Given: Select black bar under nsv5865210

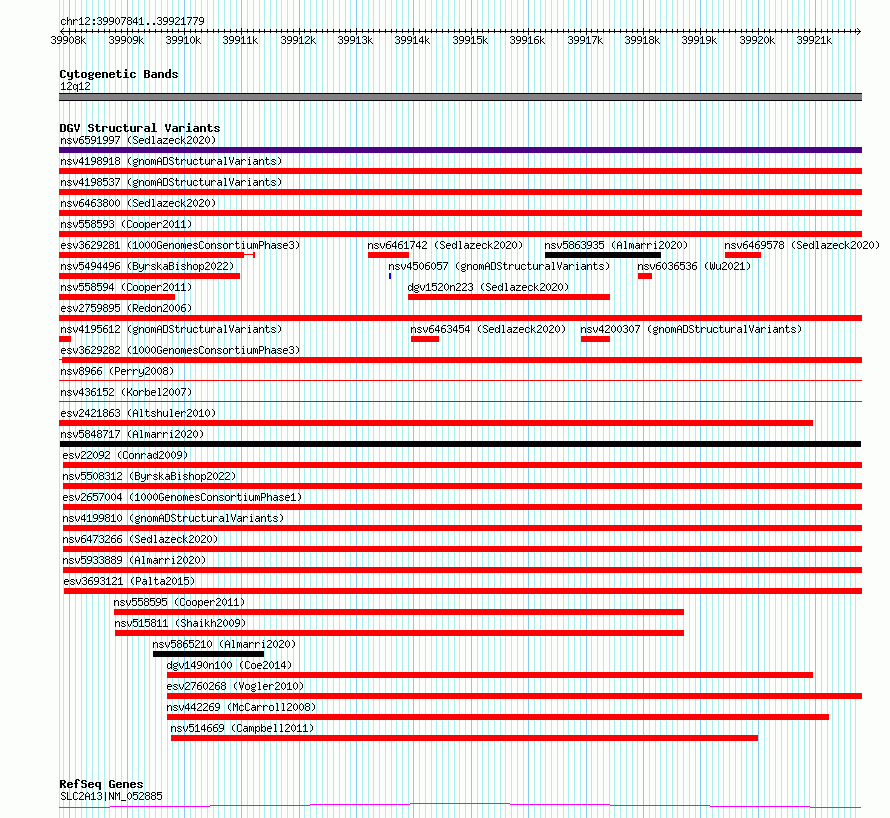Looking at the screenshot, I should click(208, 654).
